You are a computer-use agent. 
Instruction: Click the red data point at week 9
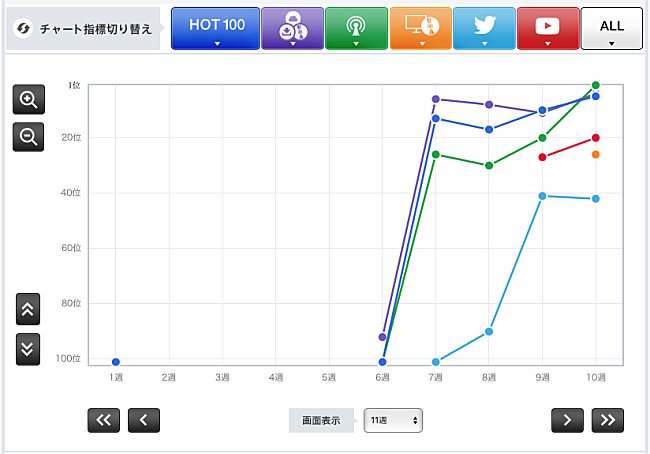pyautogui.click(x=543, y=157)
